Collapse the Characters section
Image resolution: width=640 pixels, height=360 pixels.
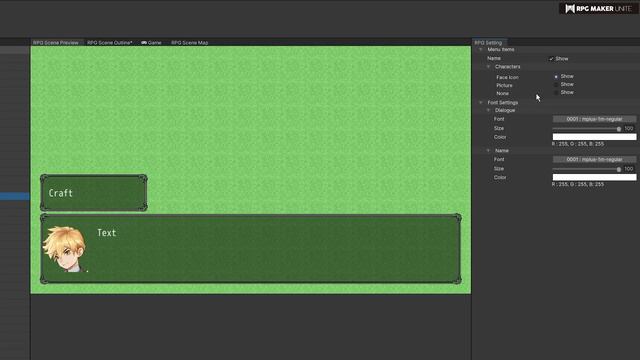coord(488,67)
